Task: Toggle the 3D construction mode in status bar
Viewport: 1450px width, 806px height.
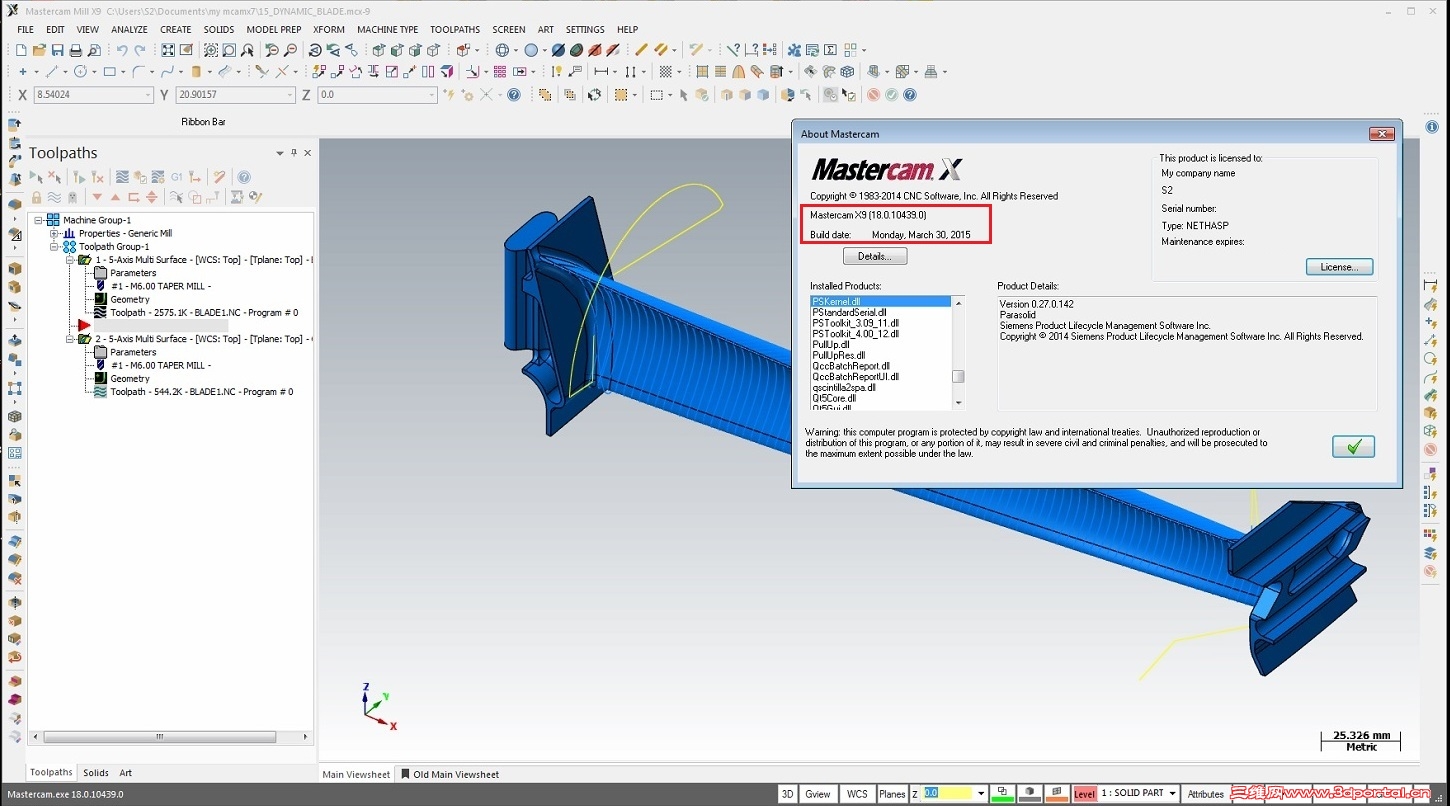Action: tap(788, 794)
